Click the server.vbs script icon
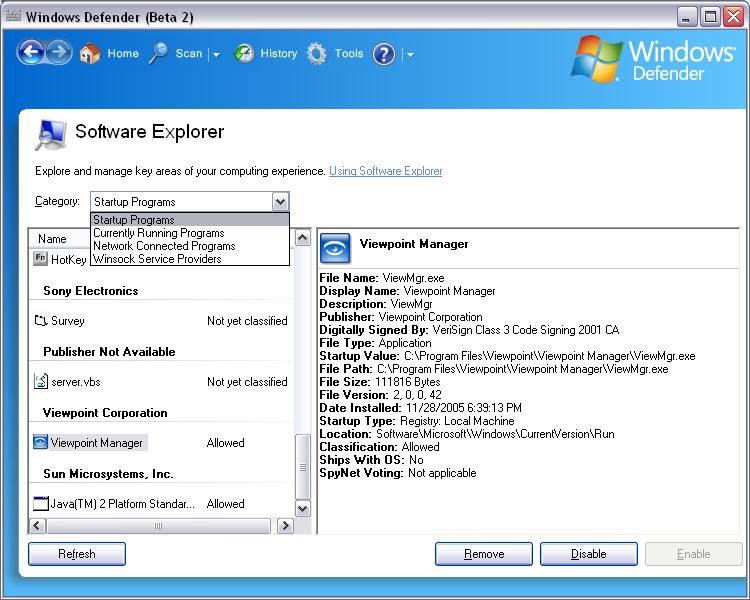Viewport: 750px width, 600px height. [x=41, y=381]
